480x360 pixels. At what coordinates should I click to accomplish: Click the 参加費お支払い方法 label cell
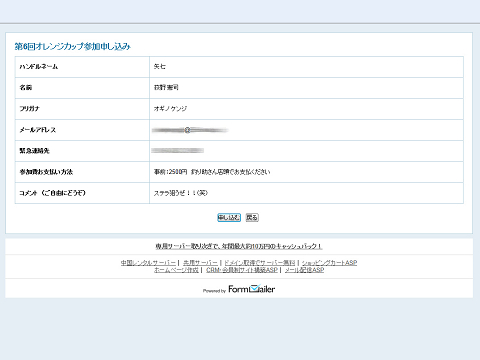(82, 172)
